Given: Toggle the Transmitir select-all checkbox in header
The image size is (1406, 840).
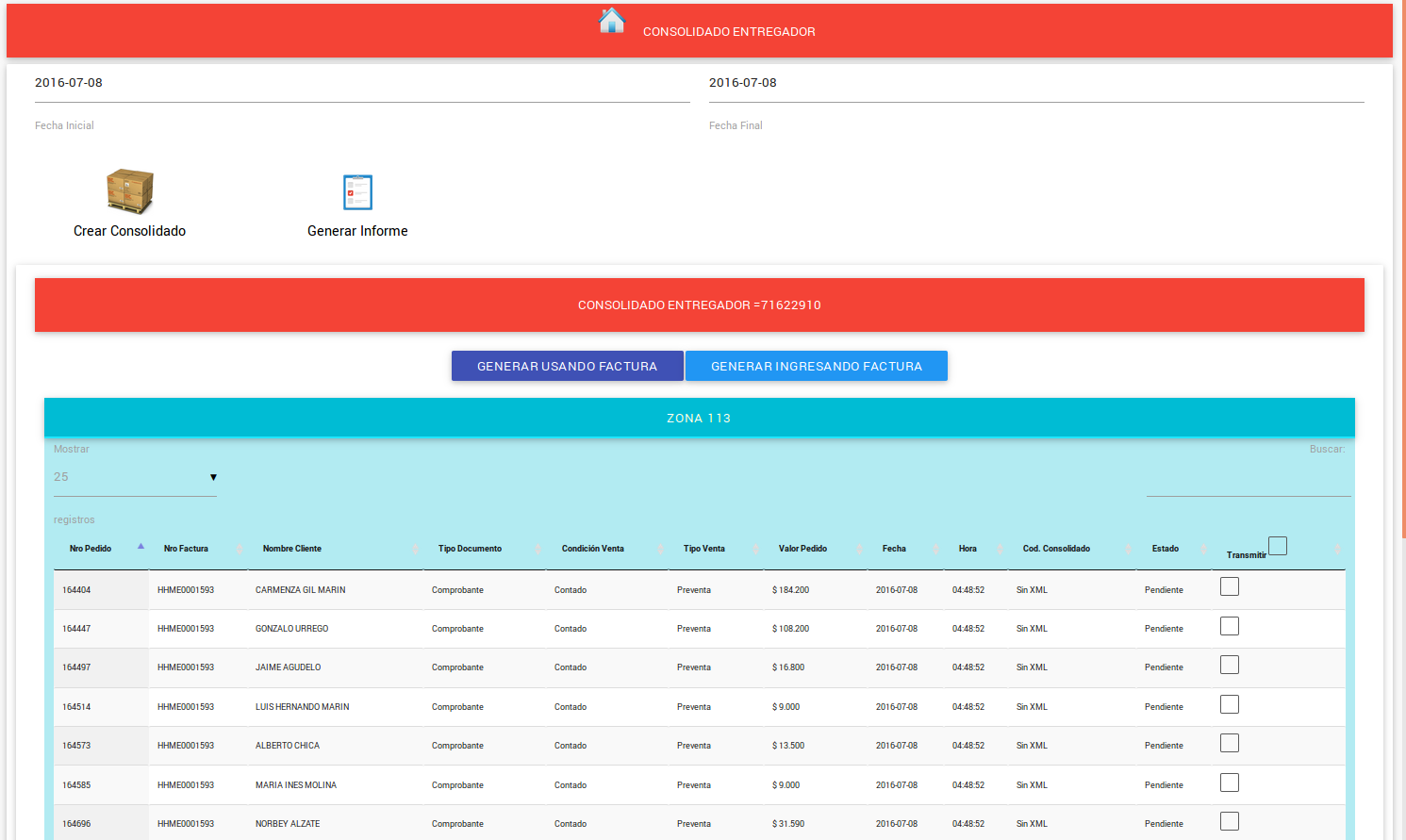Looking at the screenshot, I should pyautogui.click(x=1278, y=546).
